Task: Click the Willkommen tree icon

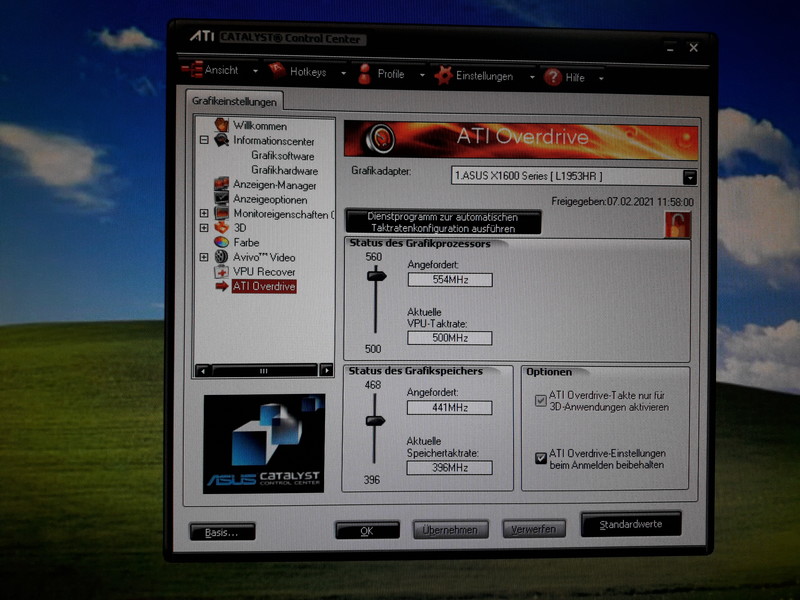Action: (221, 125)
